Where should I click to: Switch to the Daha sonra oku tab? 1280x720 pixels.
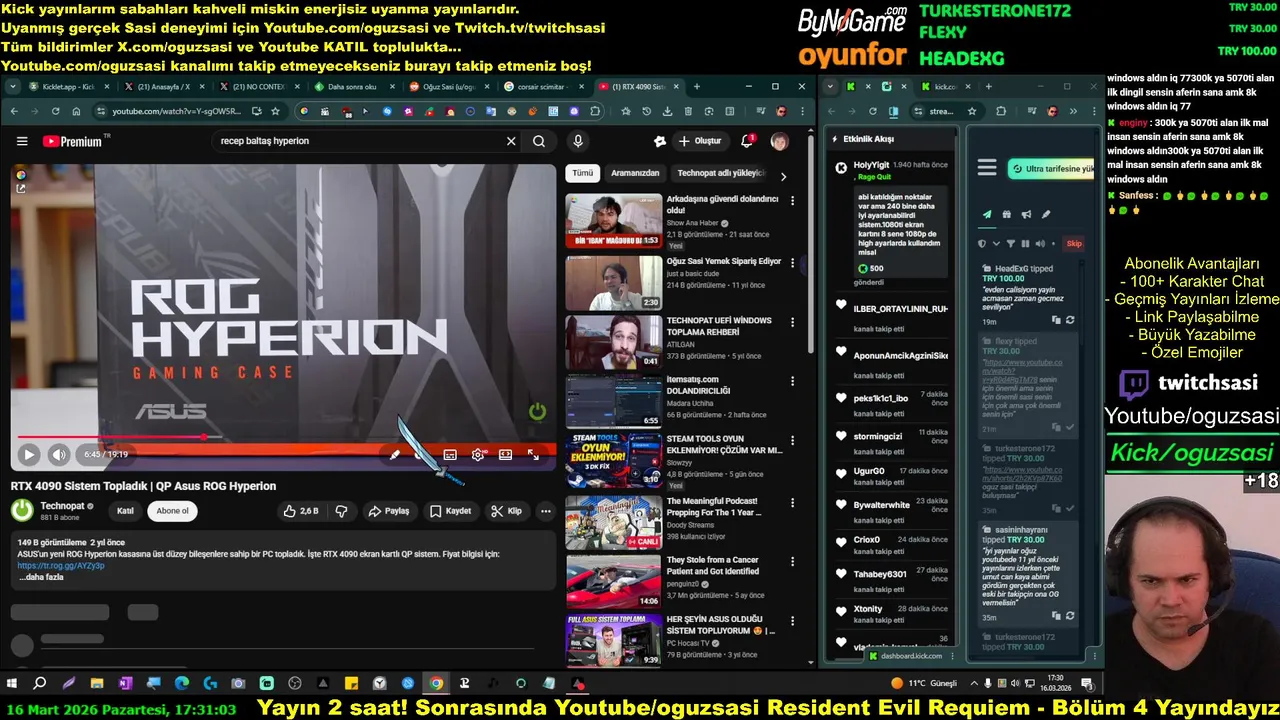(352, 87)
